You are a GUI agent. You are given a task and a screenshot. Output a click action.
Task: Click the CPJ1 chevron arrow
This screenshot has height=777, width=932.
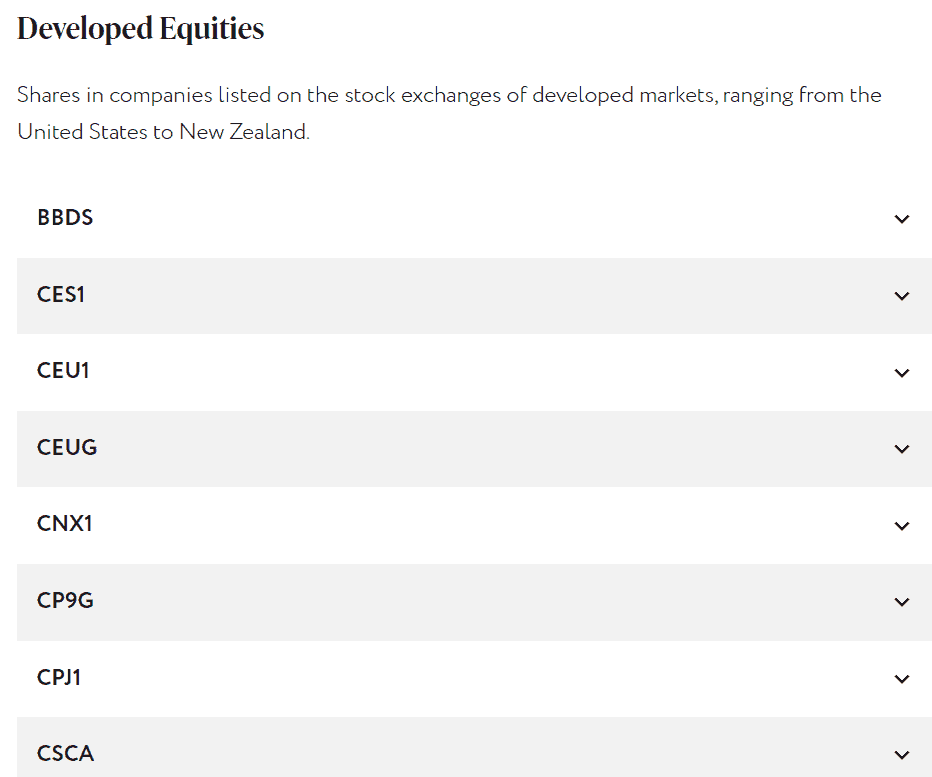tap(902, 679)
